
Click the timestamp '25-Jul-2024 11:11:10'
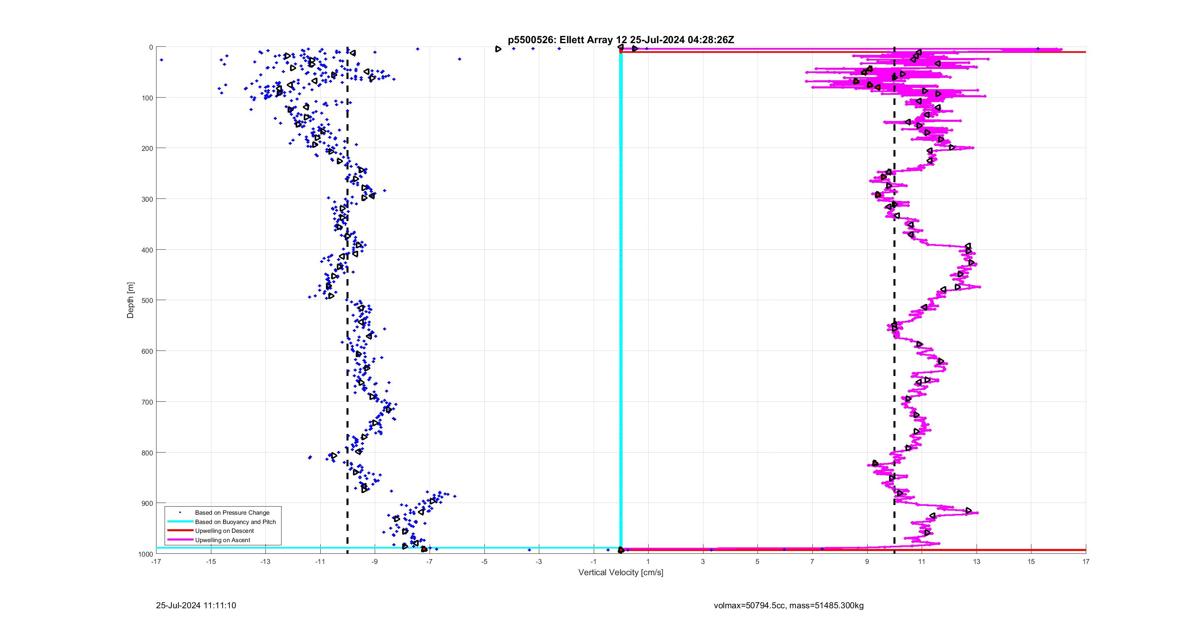tap(196, 605)
